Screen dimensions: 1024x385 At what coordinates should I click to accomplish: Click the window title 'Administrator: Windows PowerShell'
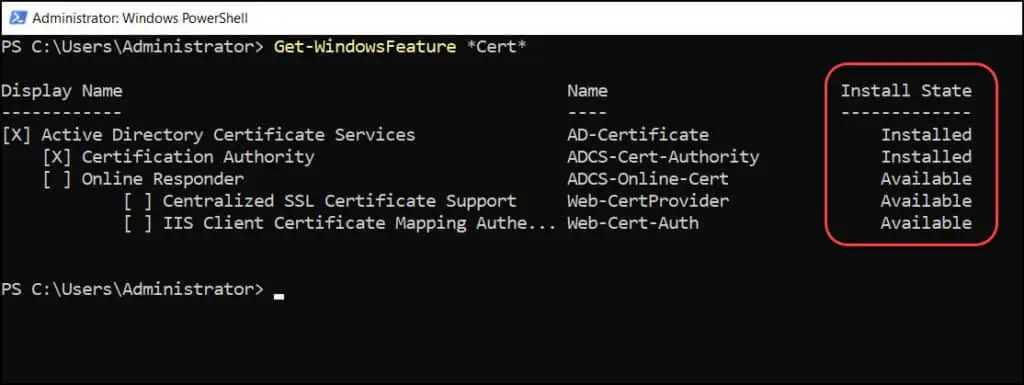pos(140,18)
